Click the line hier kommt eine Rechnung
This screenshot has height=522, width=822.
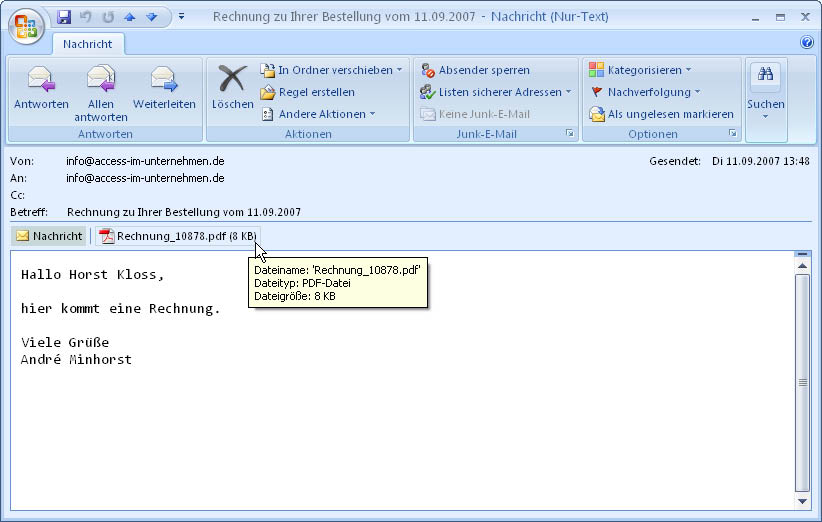121,309
